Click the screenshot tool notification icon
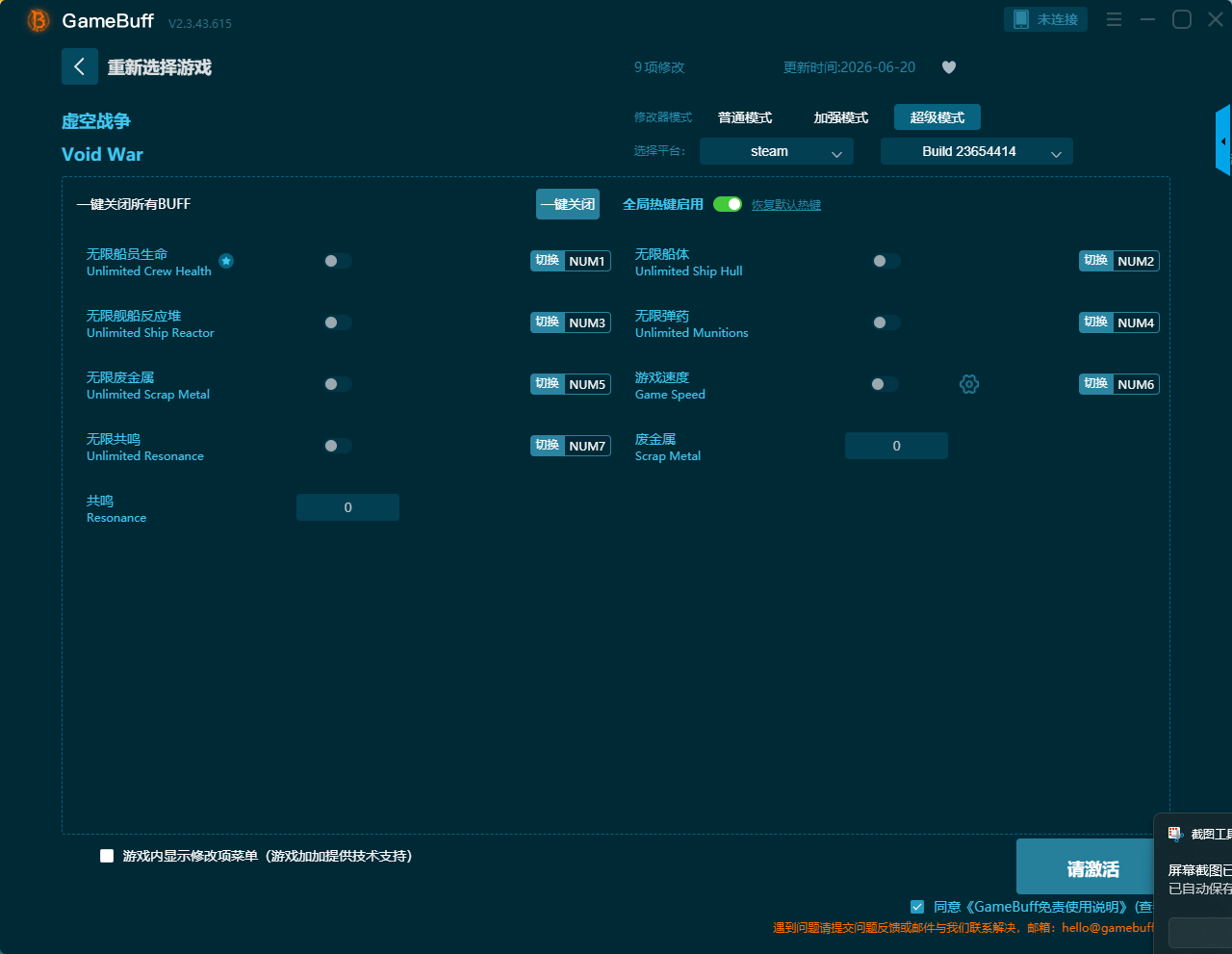Image resolution: width=1232 pixels, height=954 pixels. pyautogui.click(x=1175, y=834)
